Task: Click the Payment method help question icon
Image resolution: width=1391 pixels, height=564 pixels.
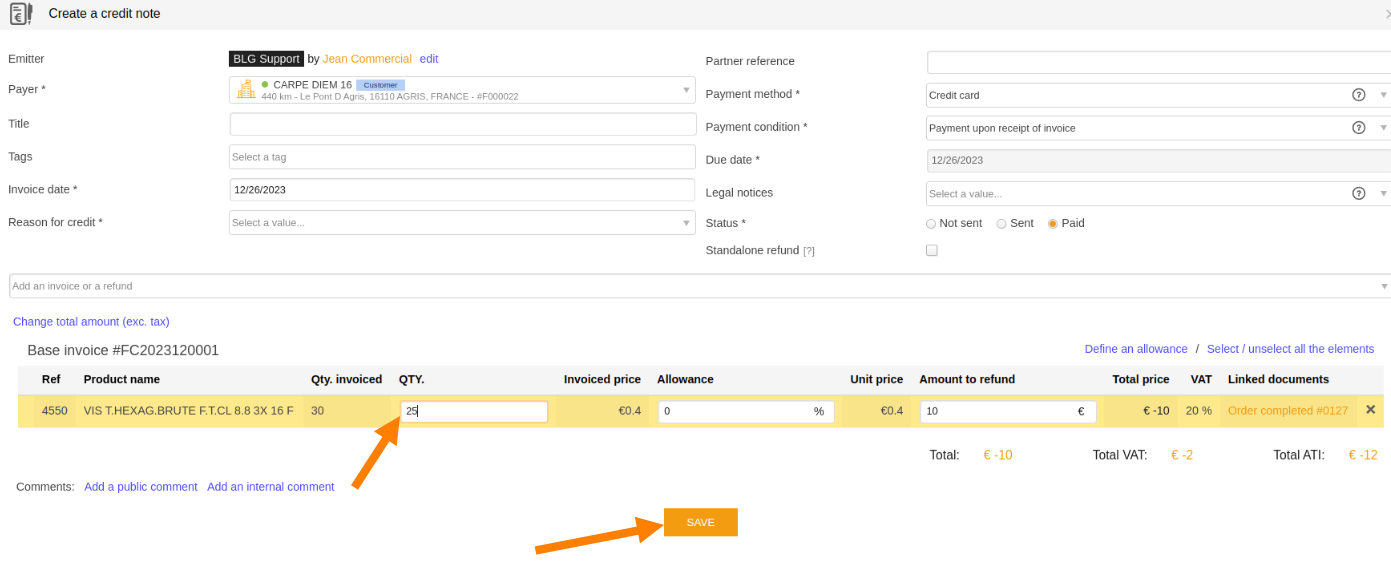Action: (x=1358, y=95)
